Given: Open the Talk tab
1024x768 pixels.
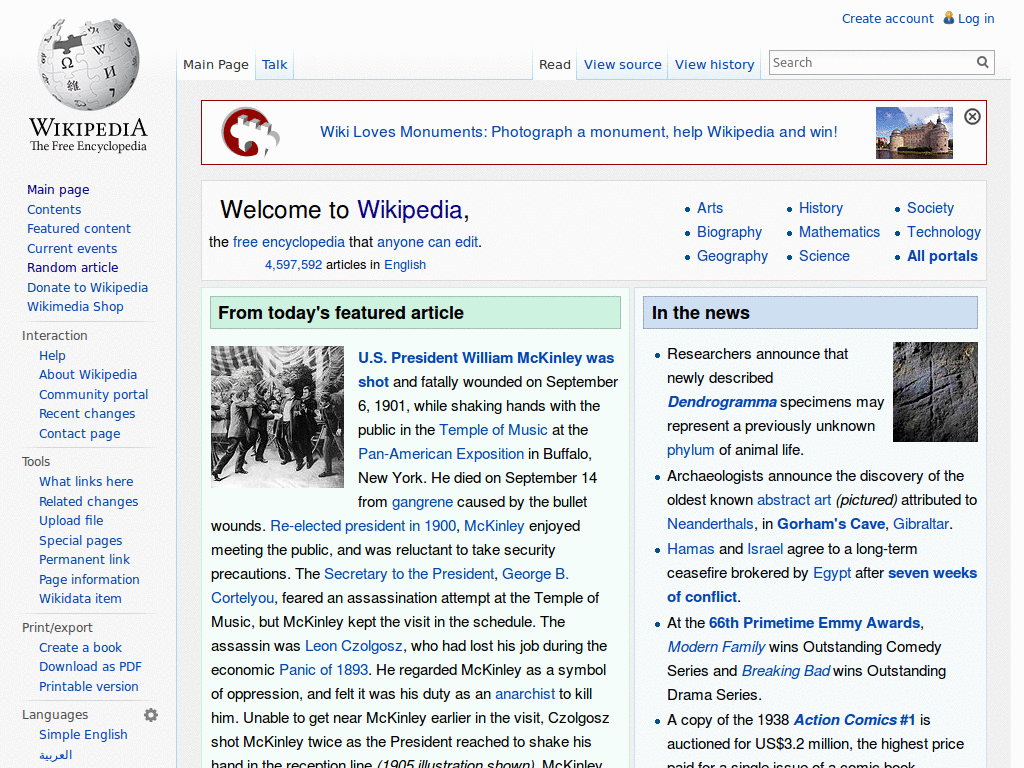Looking at the screenshot, I should [x=274, y=65].
